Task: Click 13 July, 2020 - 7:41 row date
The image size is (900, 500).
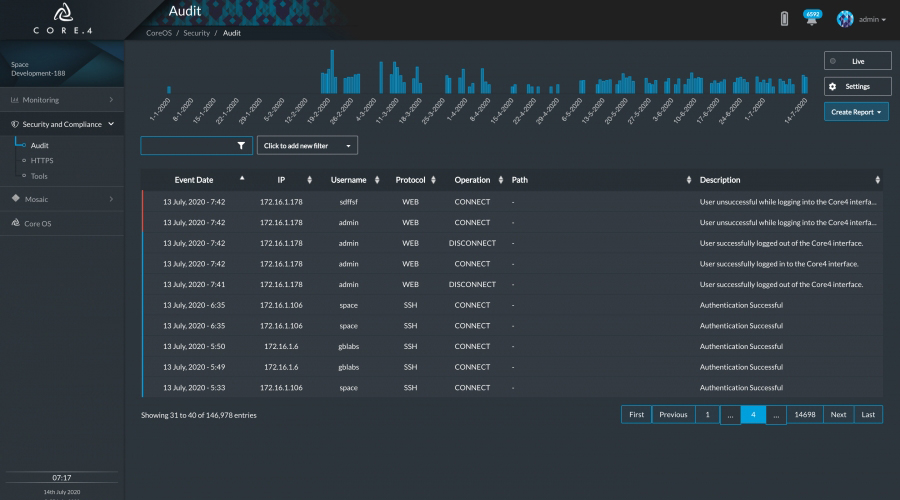Action: [194, 285]
